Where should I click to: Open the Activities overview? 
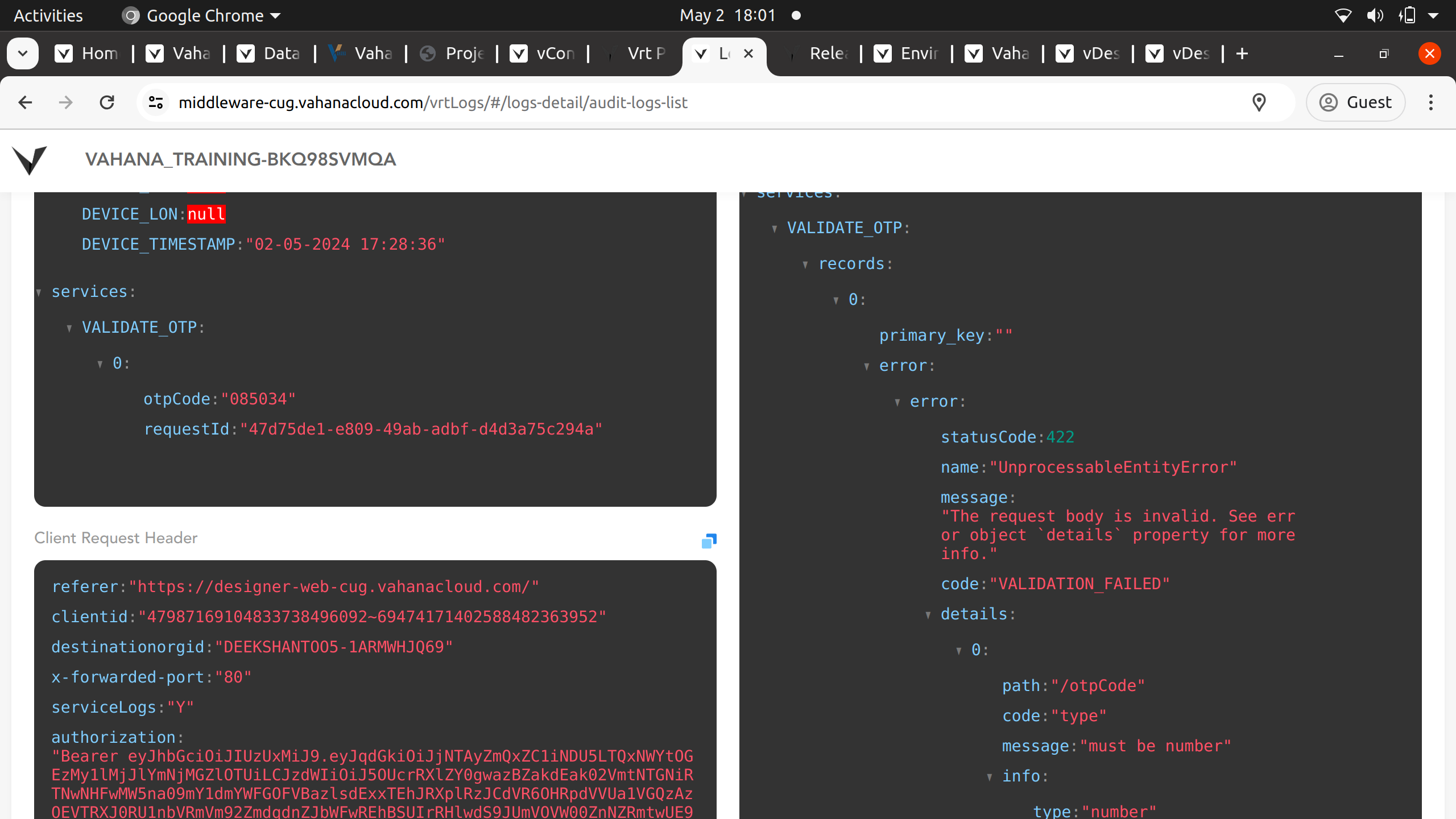pyautogui.click(x=48, y=15)
